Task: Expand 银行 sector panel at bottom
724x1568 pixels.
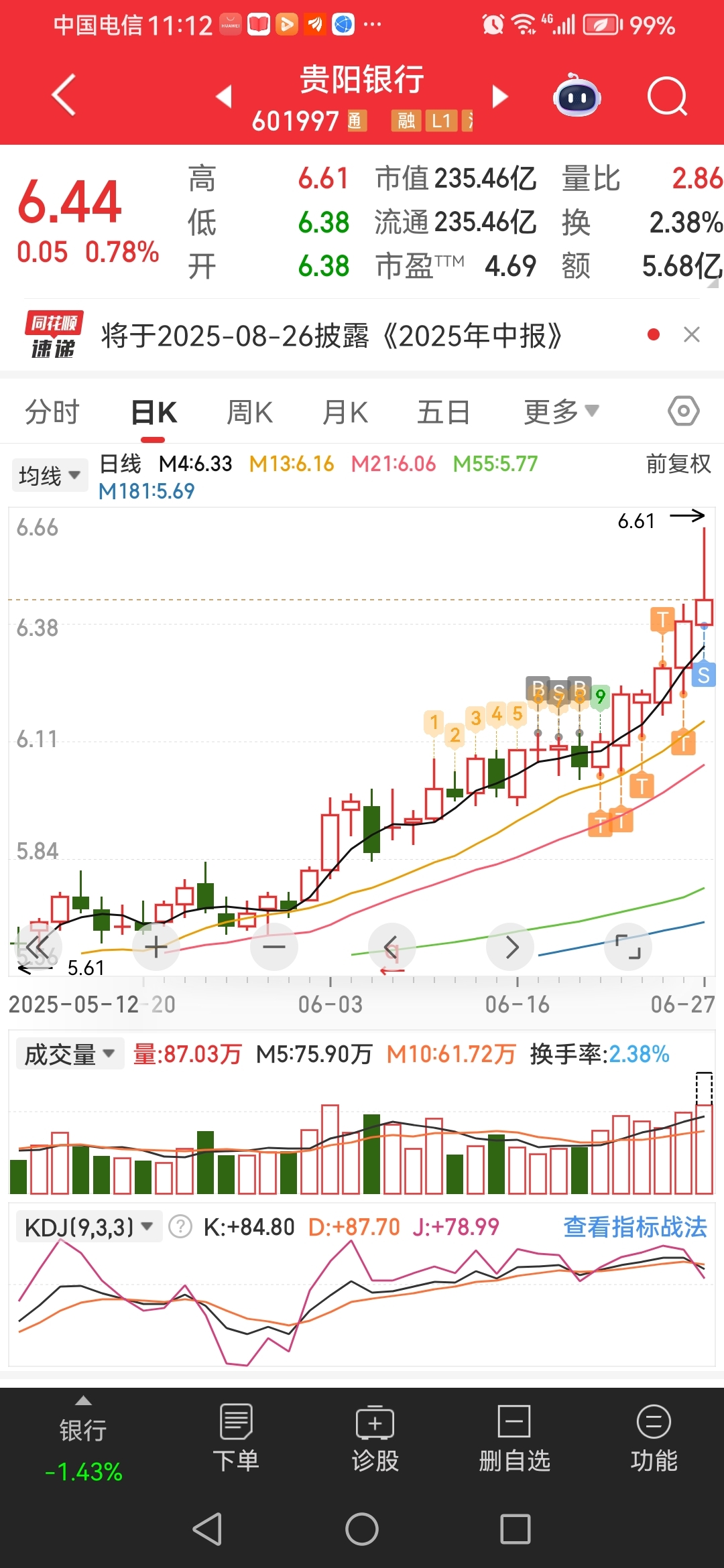Action: pos(83,1439)
